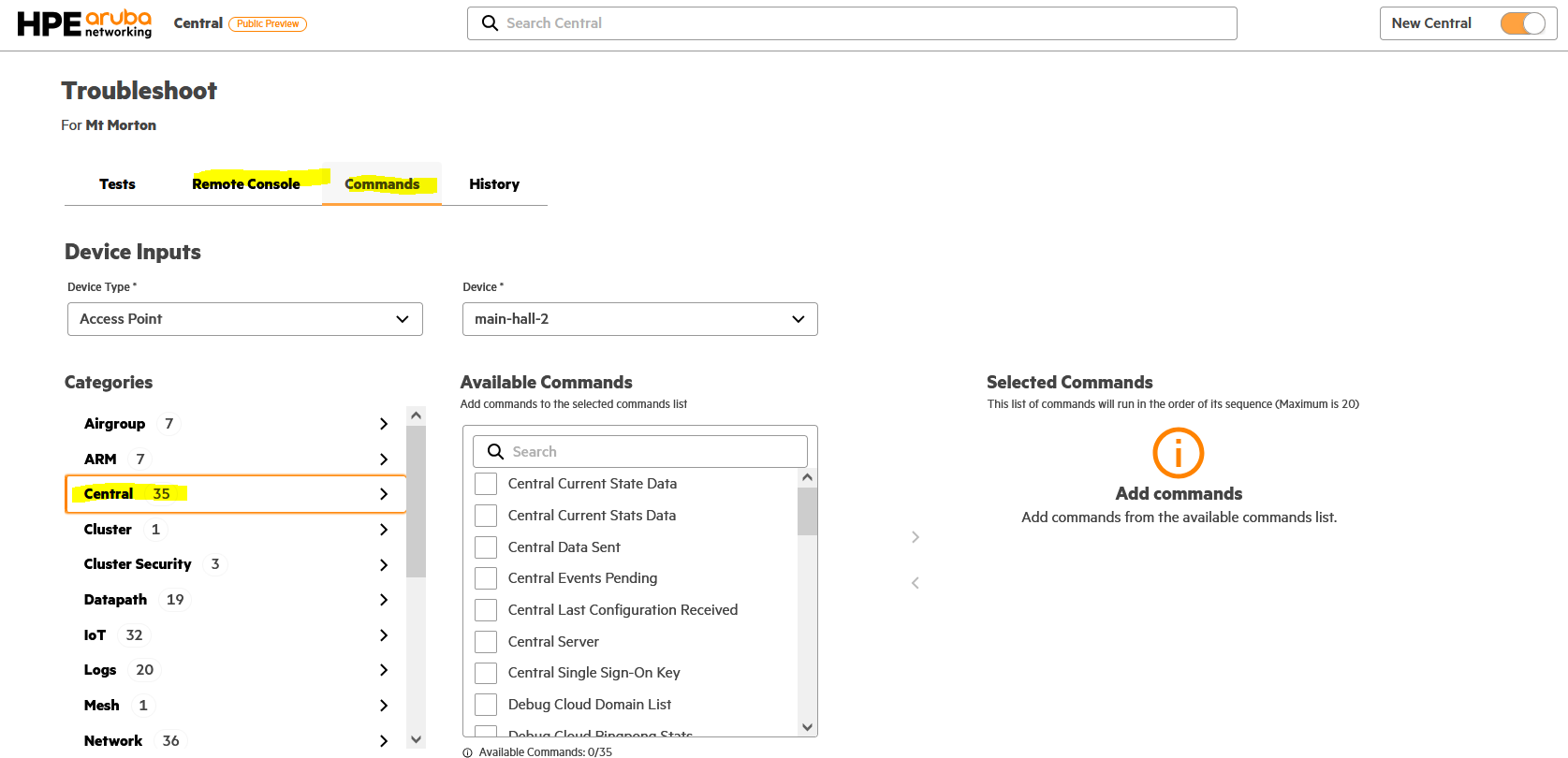Select the Central category row
The width and height of the screenshot is (1568, 758).
pos(235,494)
